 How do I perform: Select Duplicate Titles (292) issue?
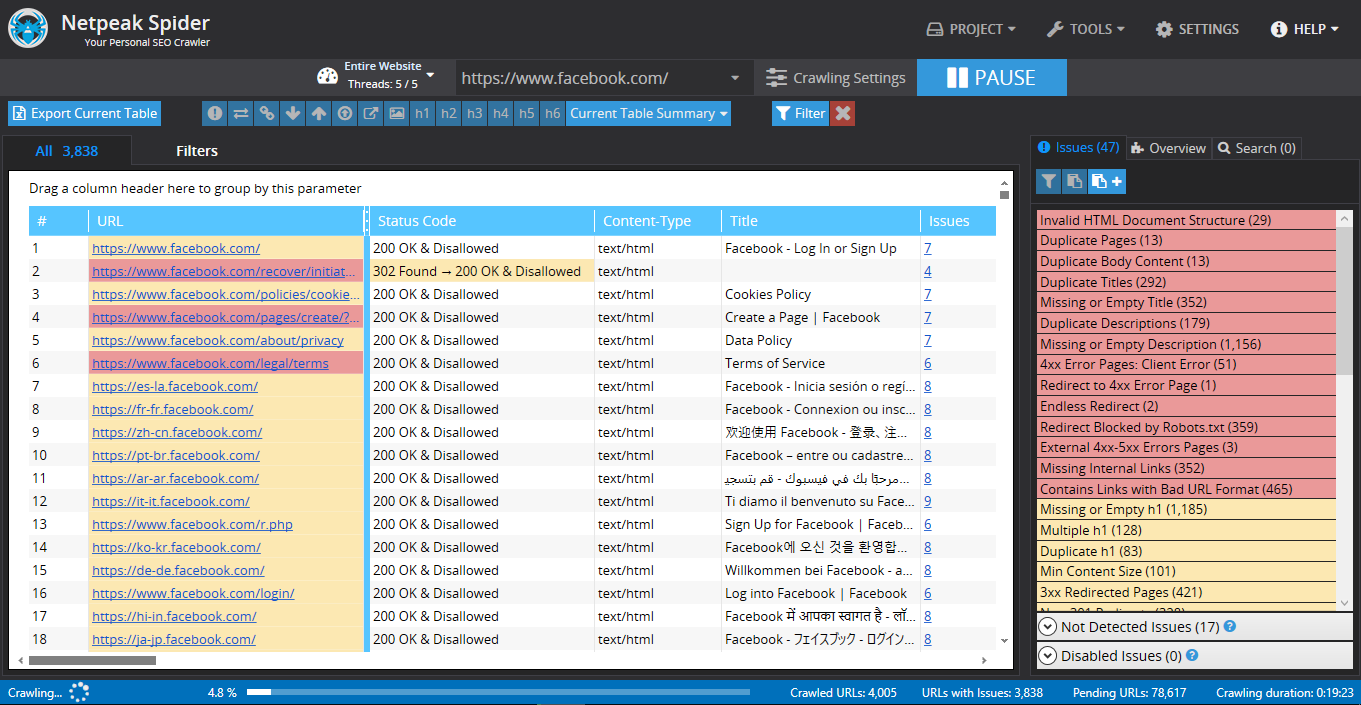tap(1186, 282)
